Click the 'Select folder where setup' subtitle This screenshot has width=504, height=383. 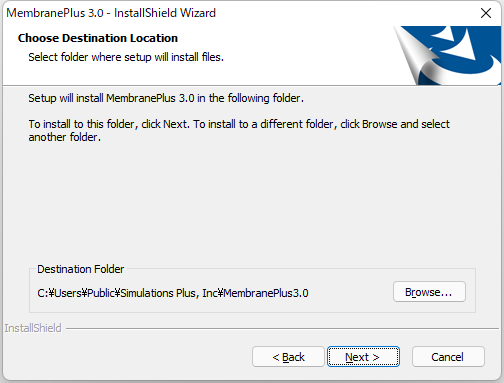pos(126,57)
